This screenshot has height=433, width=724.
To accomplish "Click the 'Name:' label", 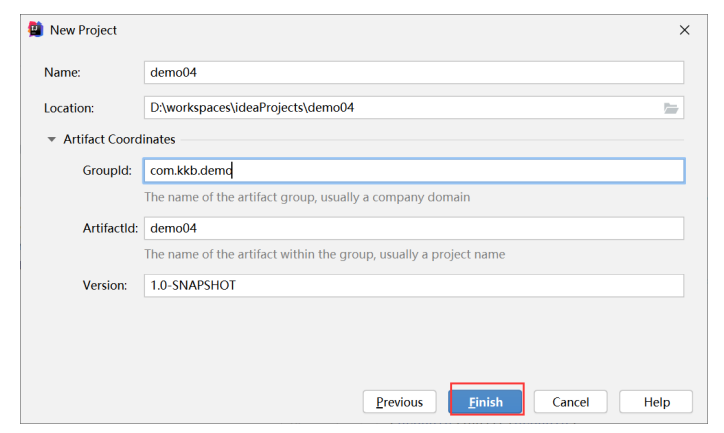I will point(62,72).
